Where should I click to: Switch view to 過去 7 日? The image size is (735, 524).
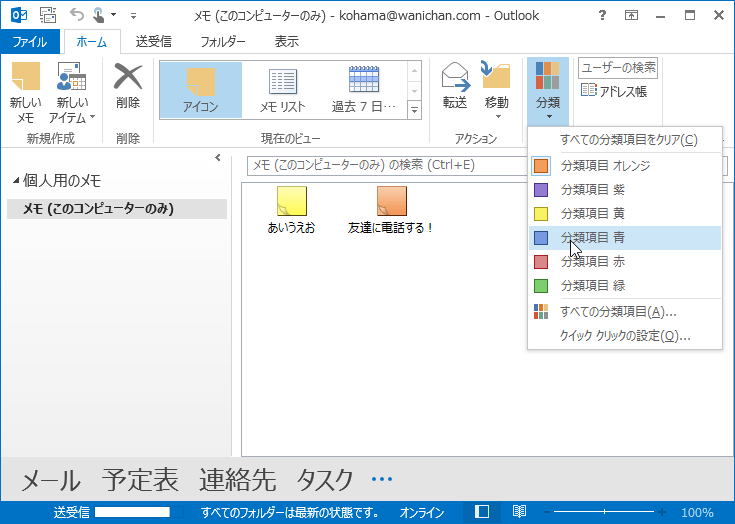click(x=364, y=90)
